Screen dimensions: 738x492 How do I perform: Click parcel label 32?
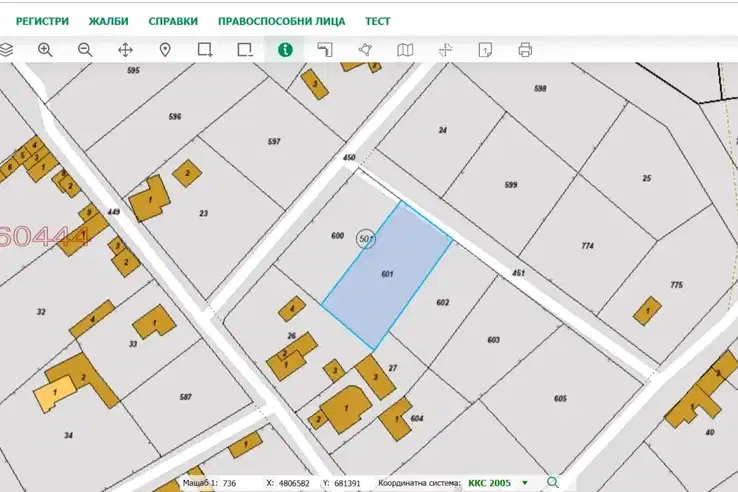tap(41, 312)
